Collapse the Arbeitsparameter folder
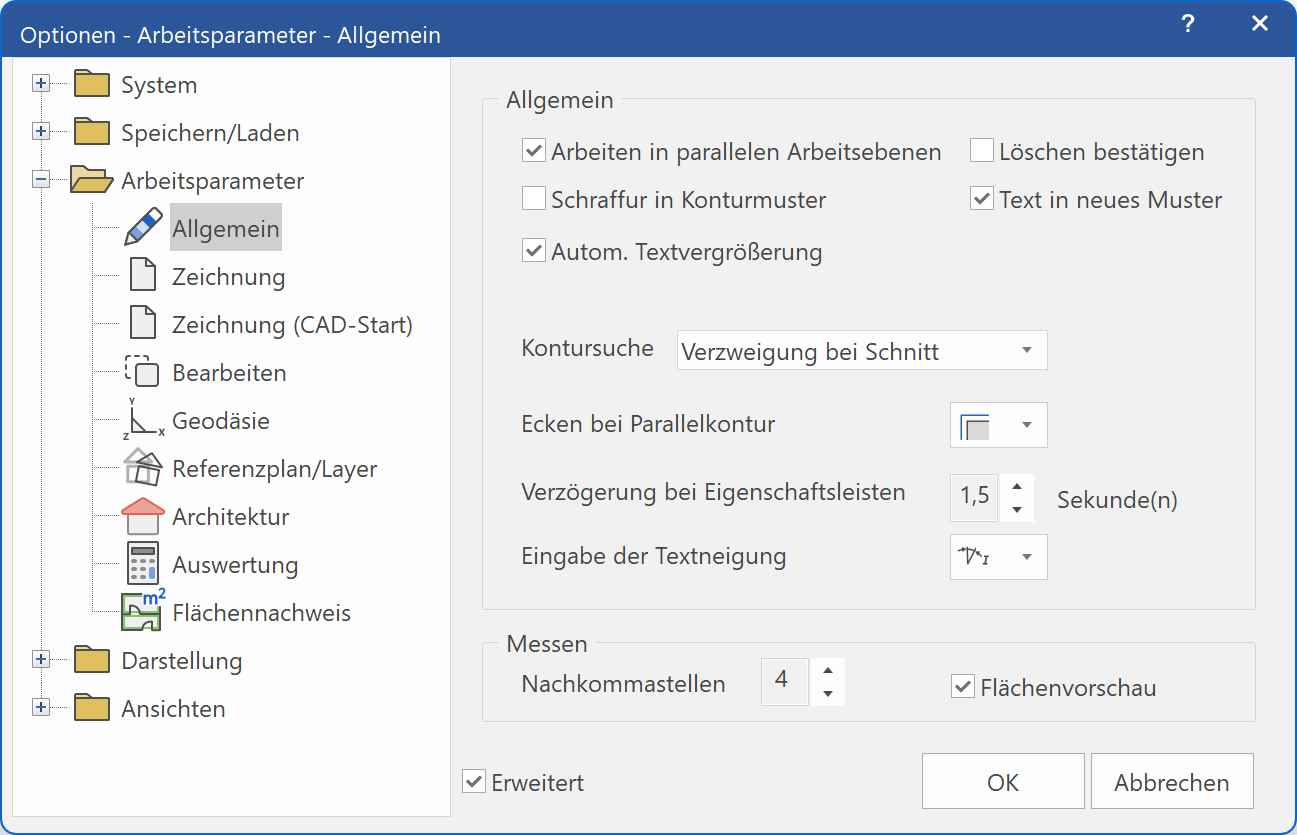The width and height of the screenshot is (1297, 835). click(39, 180)
